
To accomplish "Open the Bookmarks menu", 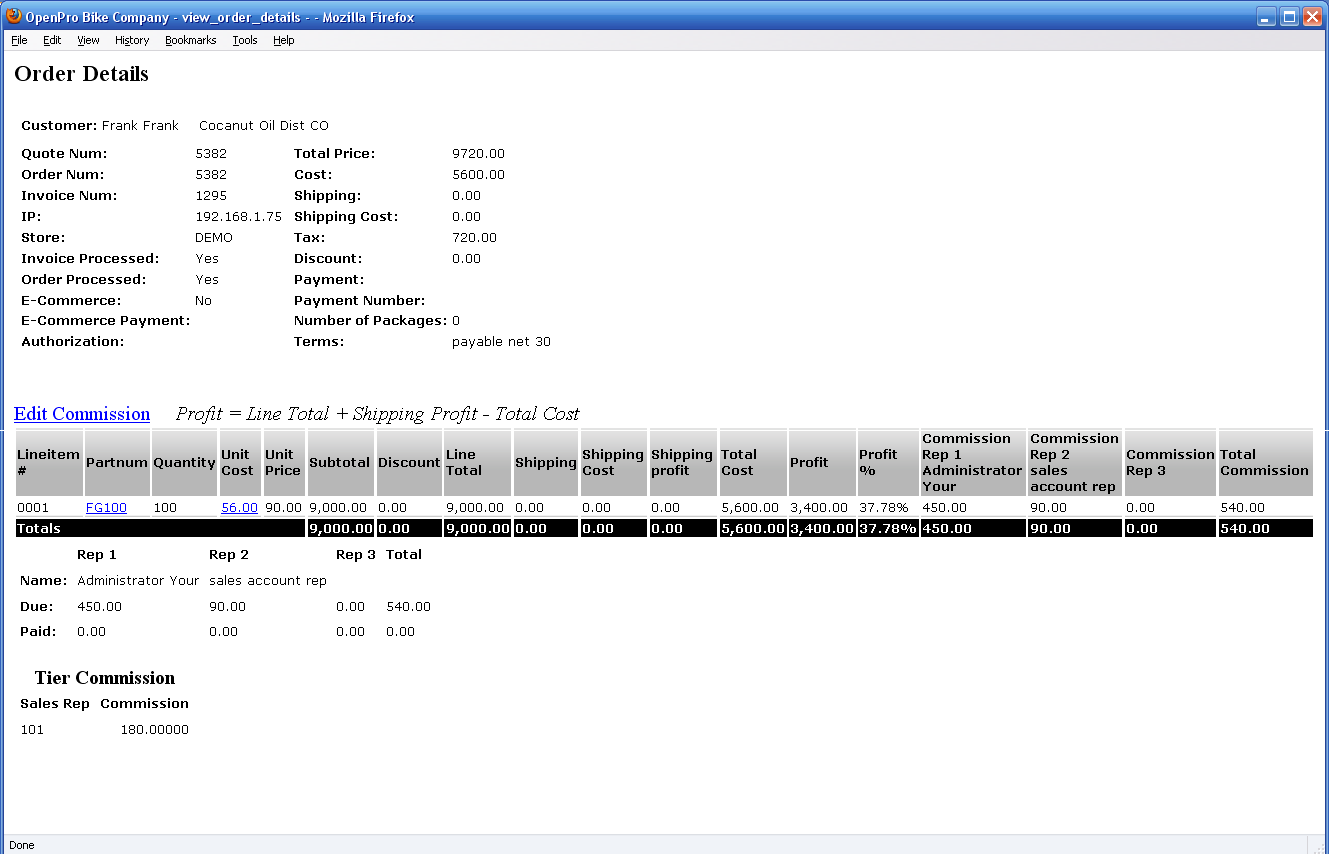I will [190, 40].
